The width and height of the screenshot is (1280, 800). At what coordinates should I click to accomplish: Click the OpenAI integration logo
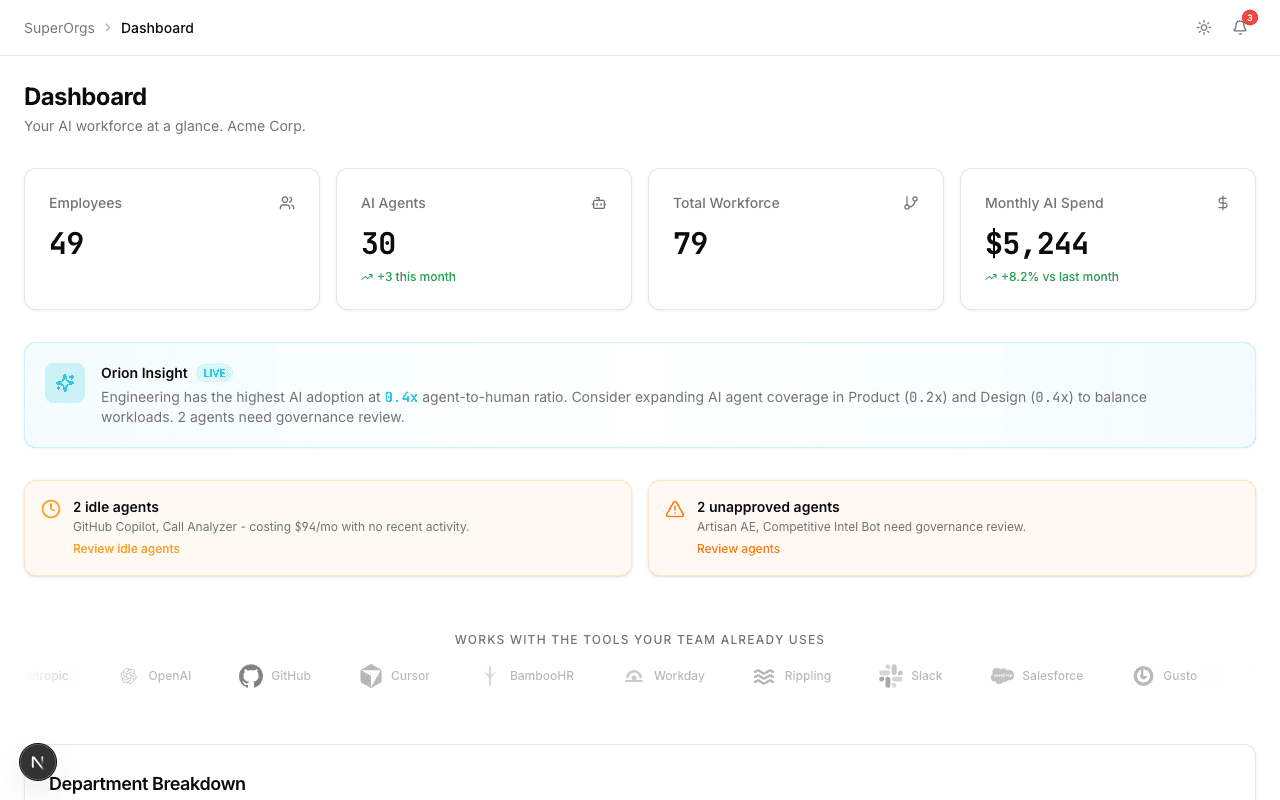(x=128, y=675)
